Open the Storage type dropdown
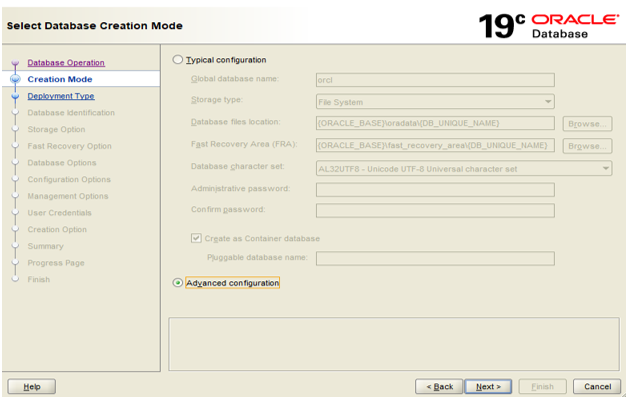This screenshot has height=402, width=630. [x=435, y=102]
